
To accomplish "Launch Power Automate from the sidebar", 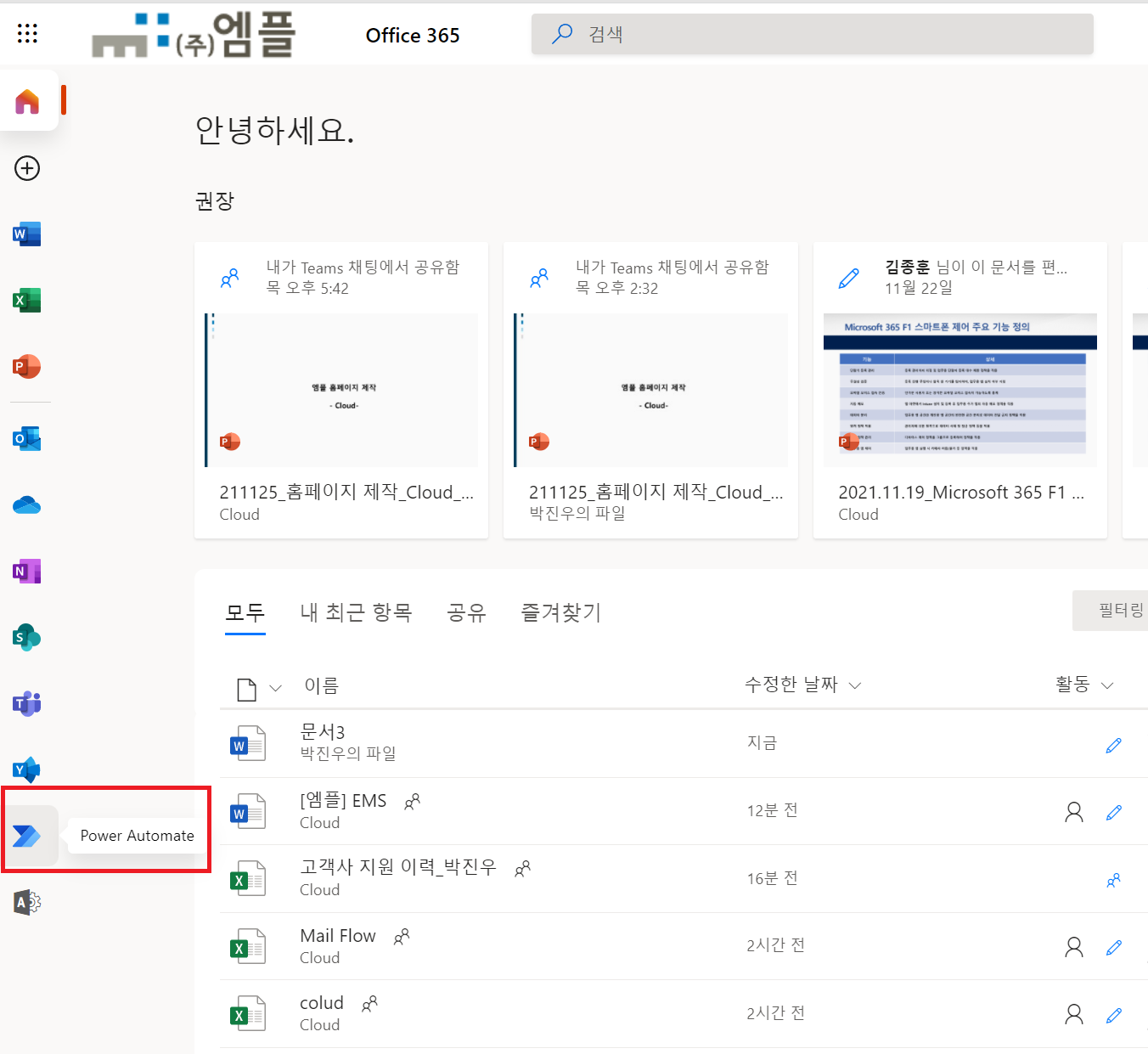I will [x=27, y=836].
